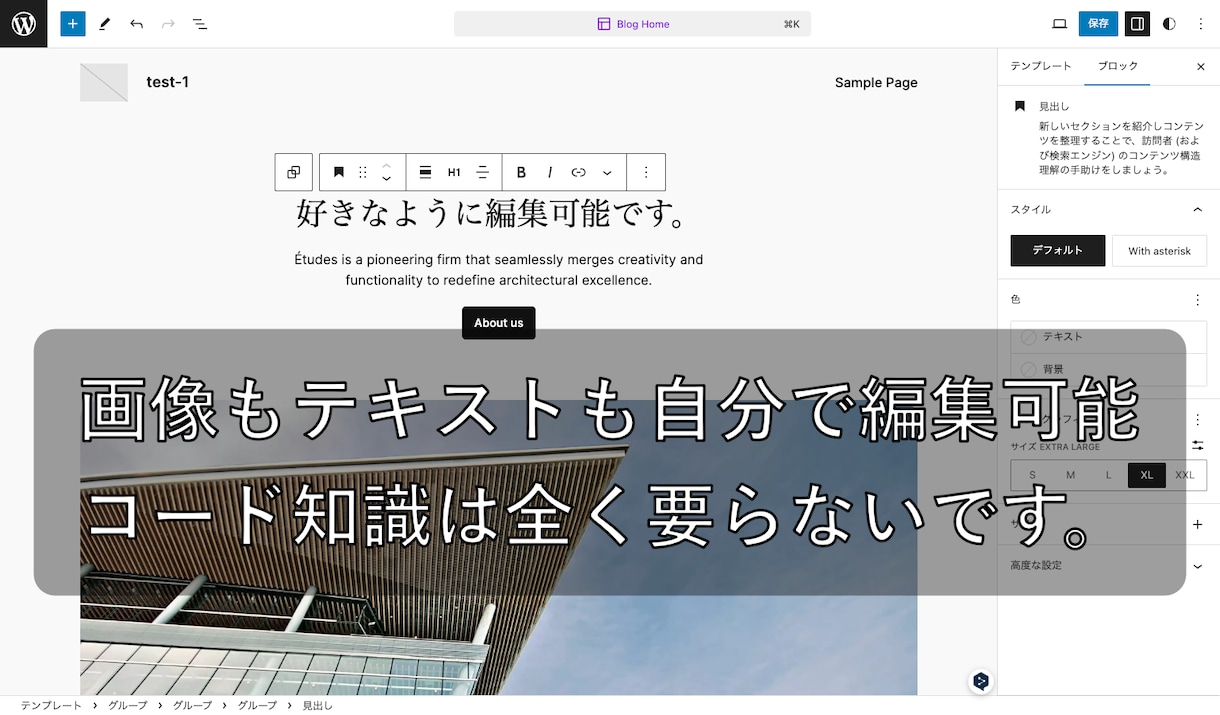Viewport: 1220px width, 715px height.
Task: Click the test-1 site title
Action: point(167,82)
